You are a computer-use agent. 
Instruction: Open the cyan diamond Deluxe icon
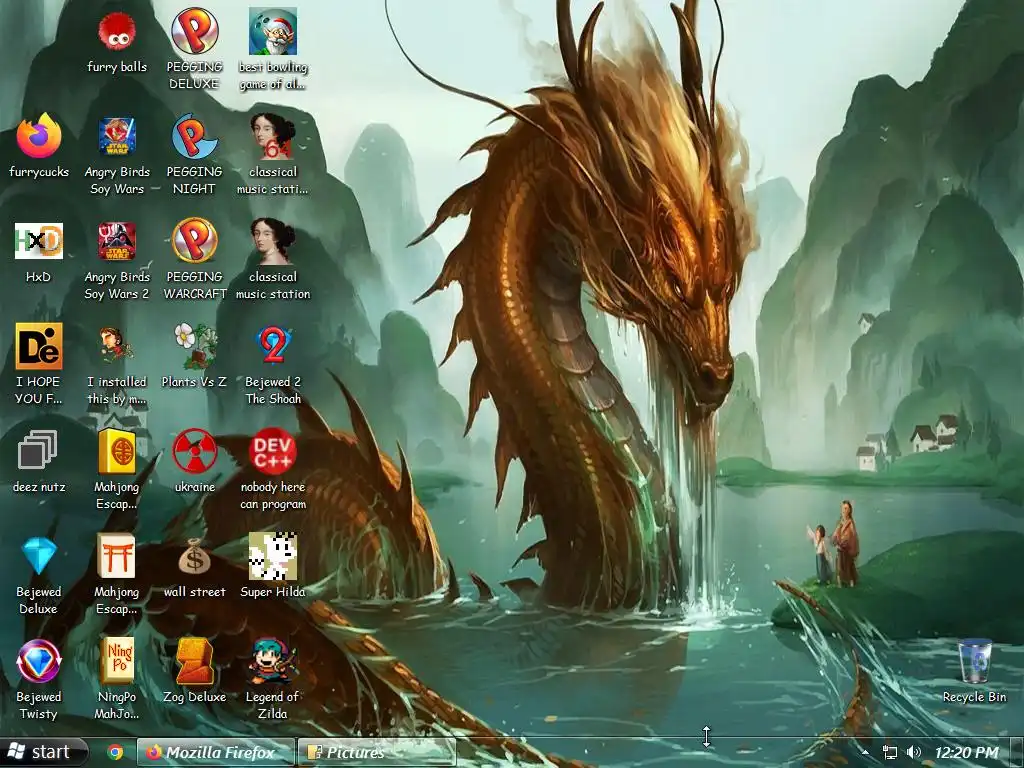coord(39,556)
